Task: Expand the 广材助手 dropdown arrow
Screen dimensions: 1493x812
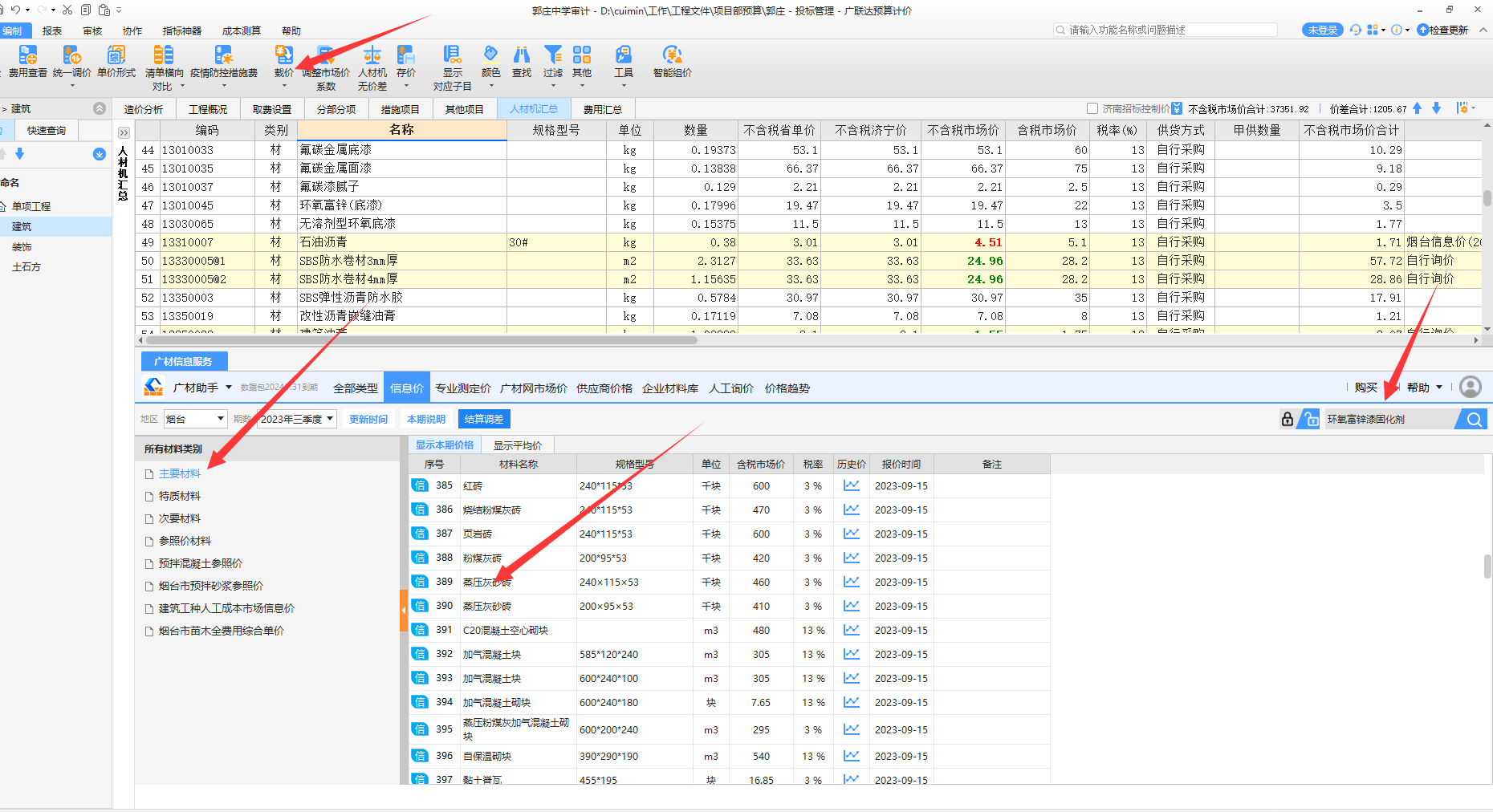Action: pos(229,388)
